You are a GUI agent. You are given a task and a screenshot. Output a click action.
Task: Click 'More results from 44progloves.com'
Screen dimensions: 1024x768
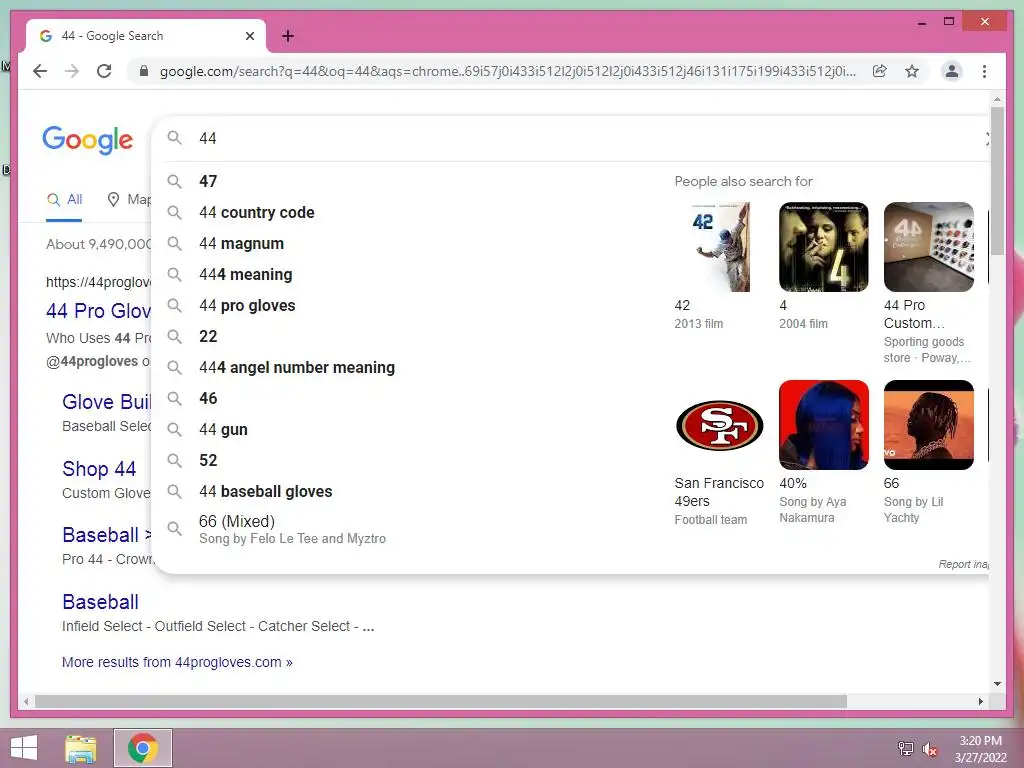click(x=177, y=662)
